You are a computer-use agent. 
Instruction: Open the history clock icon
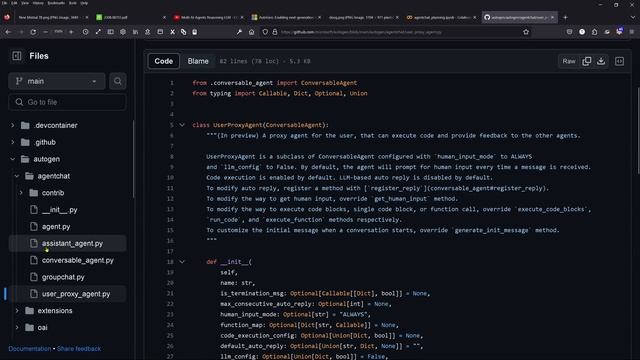[85, 32]
